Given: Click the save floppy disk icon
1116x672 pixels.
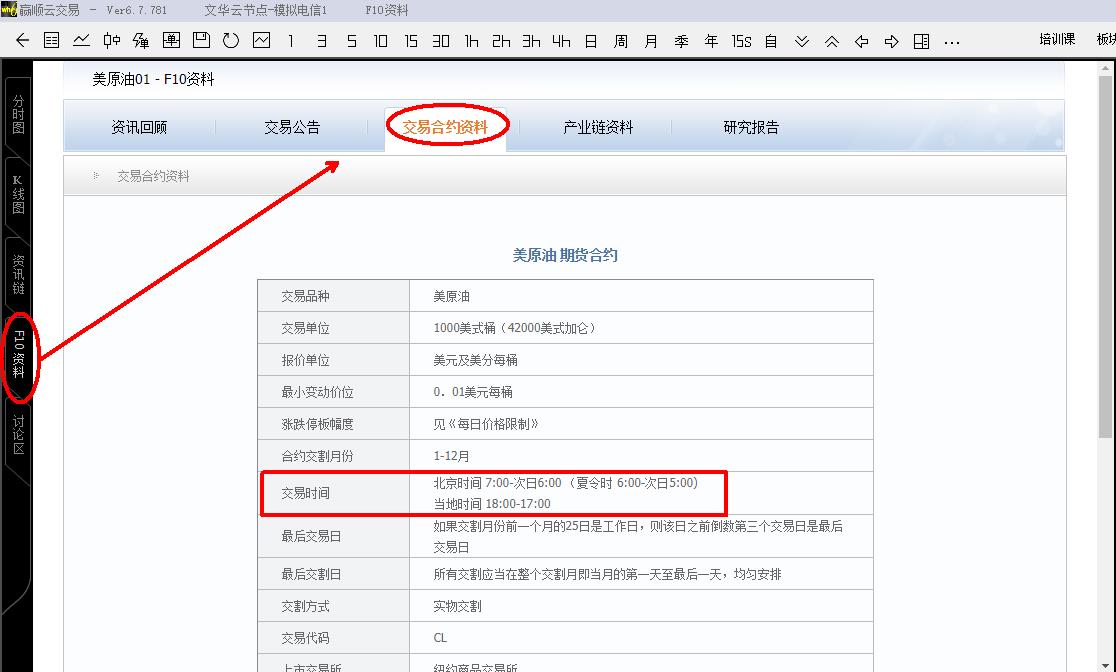Looking at the screenshot, I should 201,41.
